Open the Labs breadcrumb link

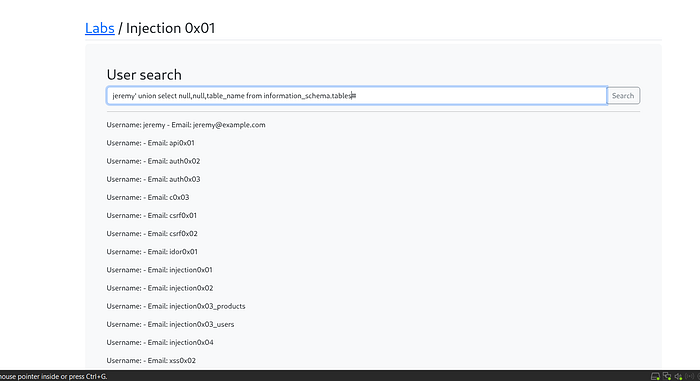100,28
